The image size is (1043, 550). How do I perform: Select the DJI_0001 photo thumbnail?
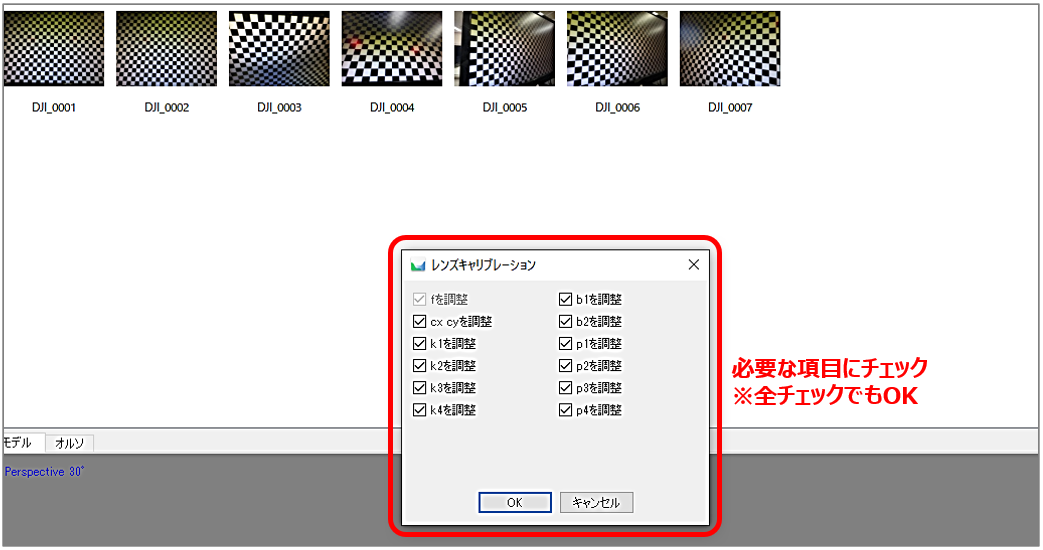tap(54, 49)
